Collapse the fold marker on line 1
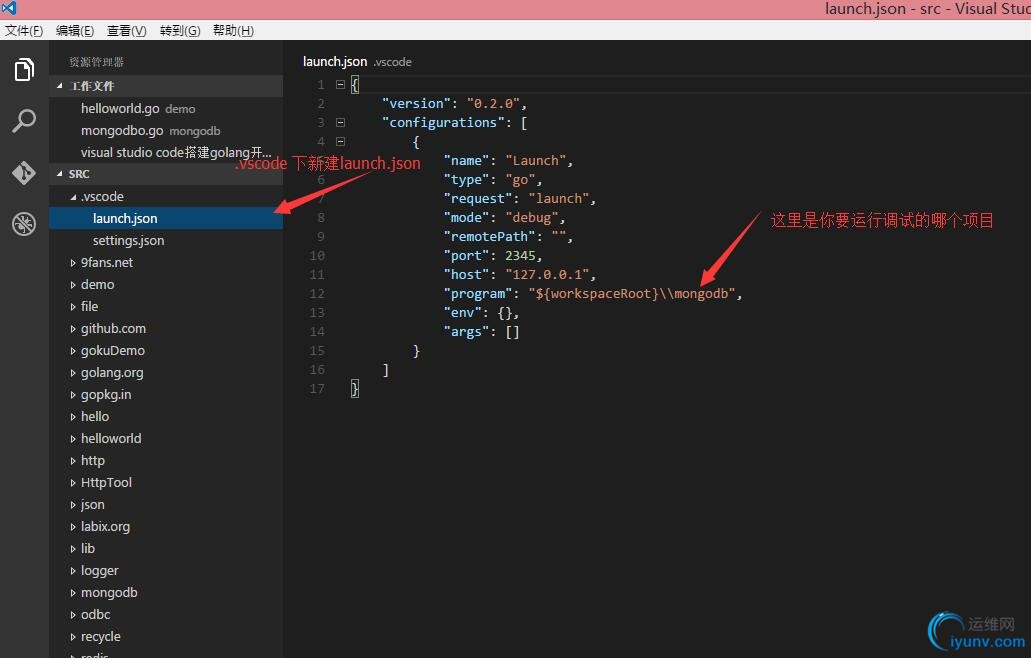Viewport: 1031px width, 658px height. pos(340,85)
